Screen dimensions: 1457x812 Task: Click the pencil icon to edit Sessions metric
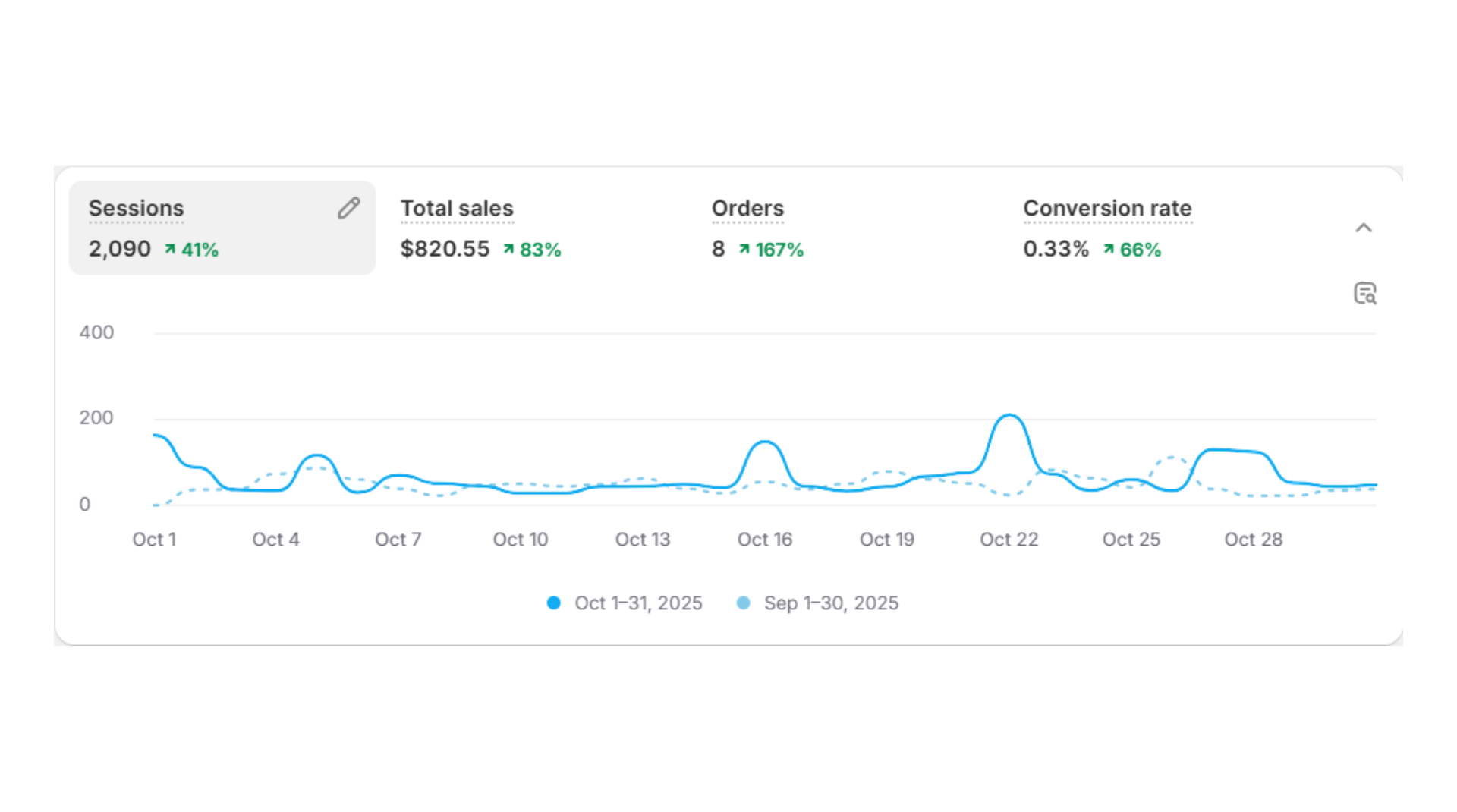click(x=349, y=207)
